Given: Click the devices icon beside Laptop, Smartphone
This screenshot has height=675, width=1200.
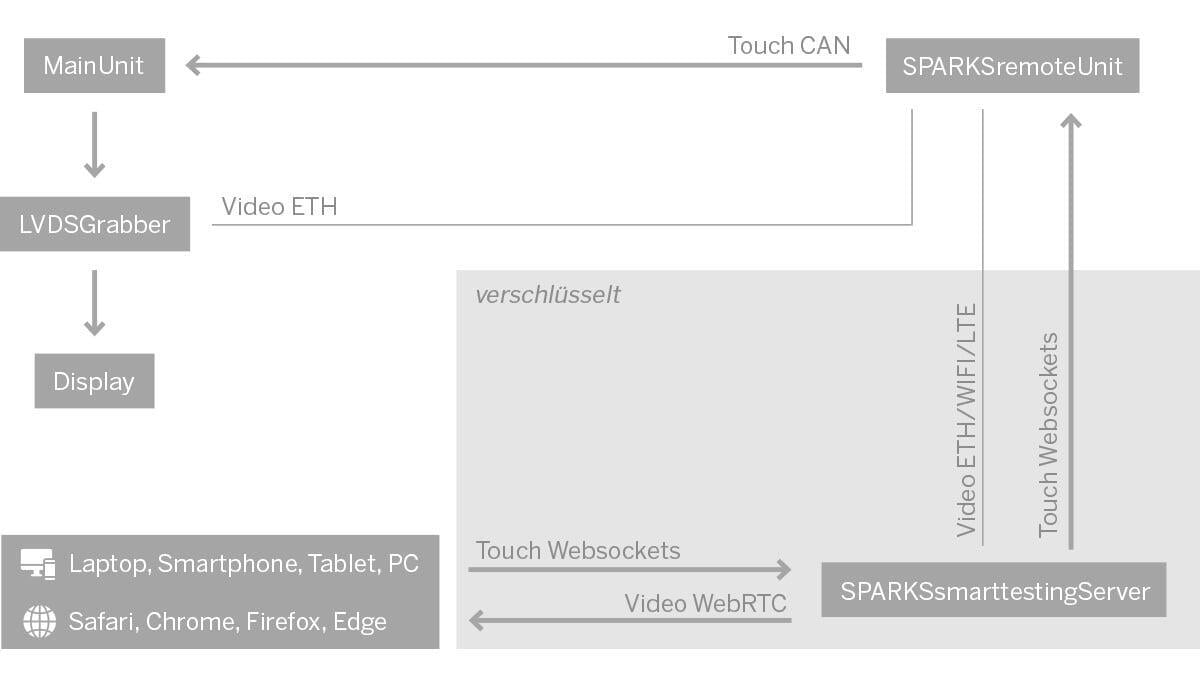Looking at the screenshot, I should (x=38, y=564).
